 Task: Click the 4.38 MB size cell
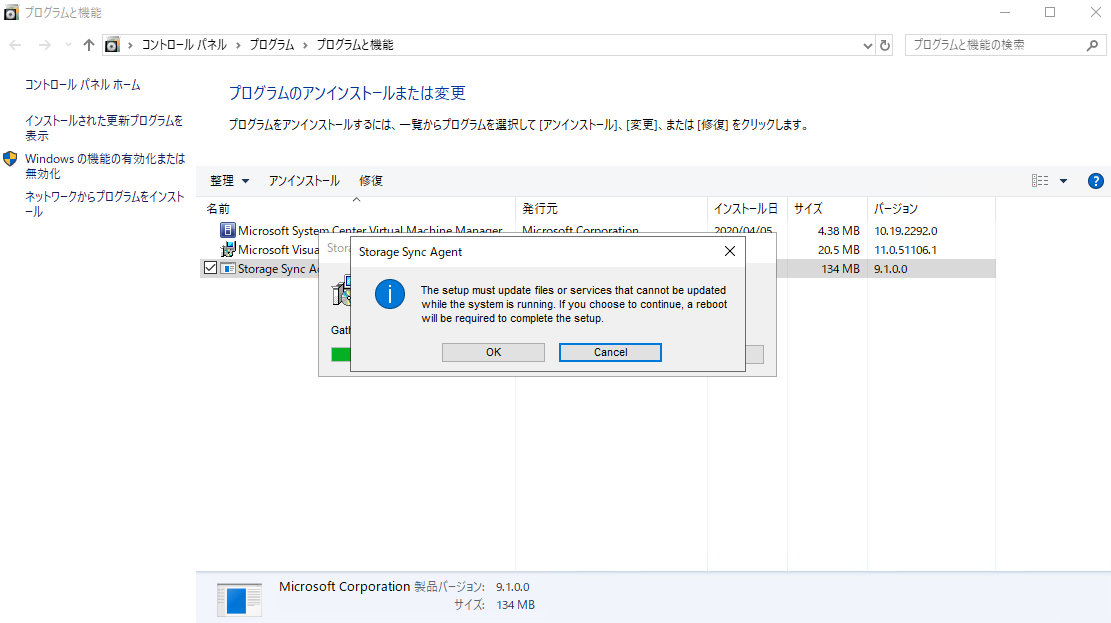point(838,231)
